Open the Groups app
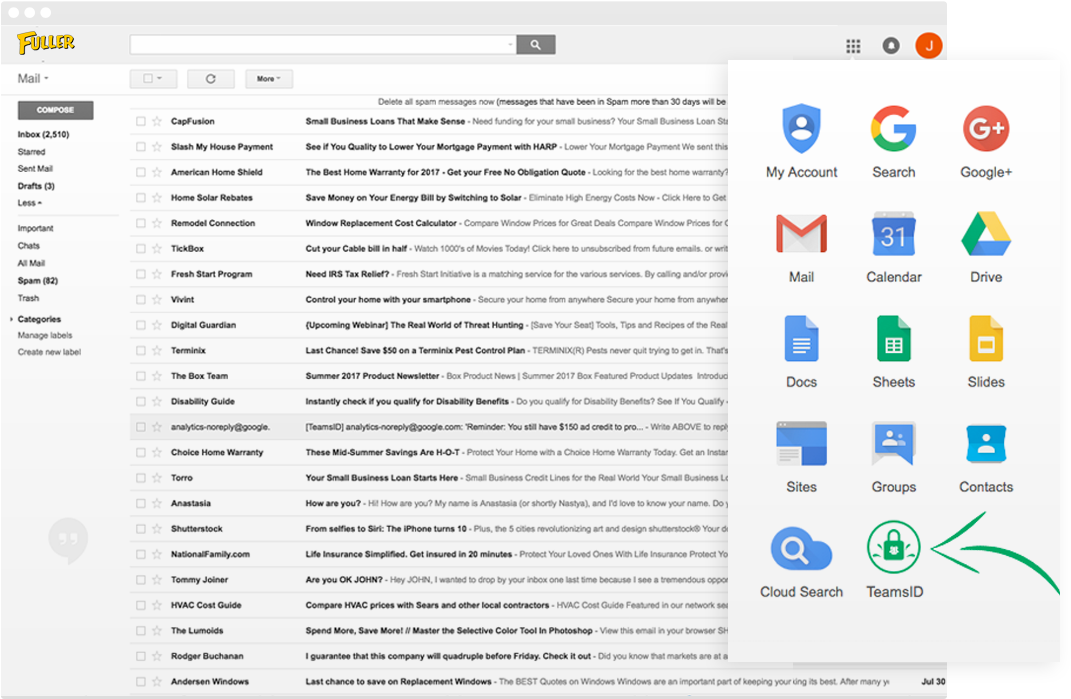Viewport: 1071px width, 699px height. pos(893,457)
